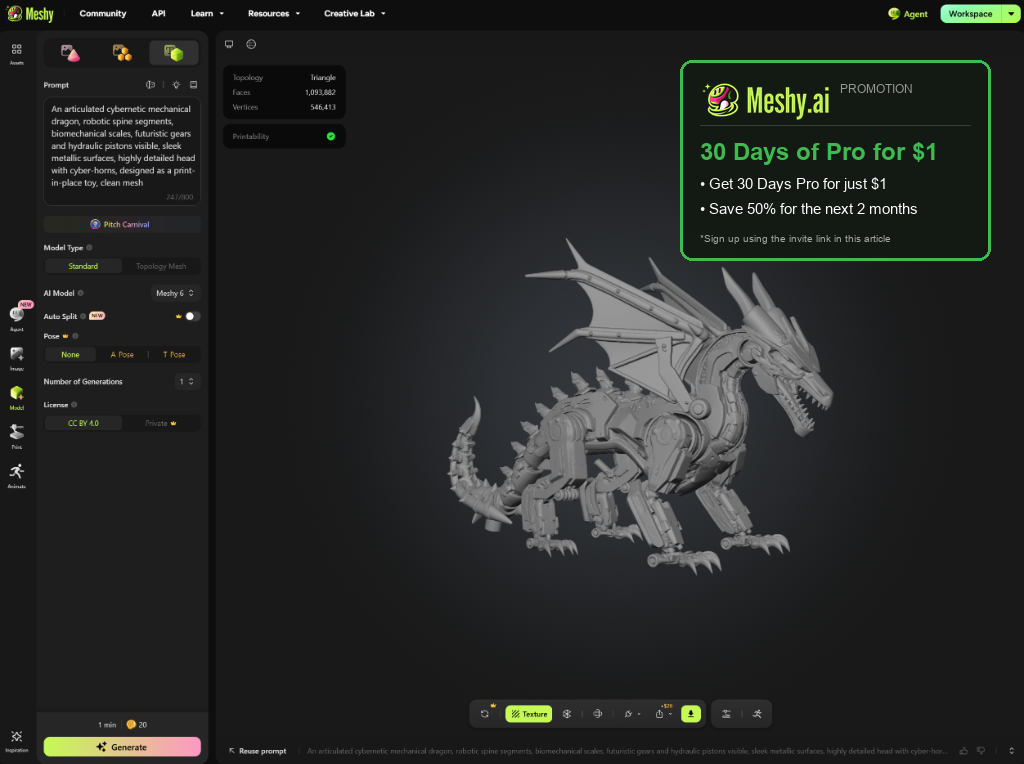This screenshot has width=1024, height=764.
Task: Click the green download button
Action: click(691, 714)
